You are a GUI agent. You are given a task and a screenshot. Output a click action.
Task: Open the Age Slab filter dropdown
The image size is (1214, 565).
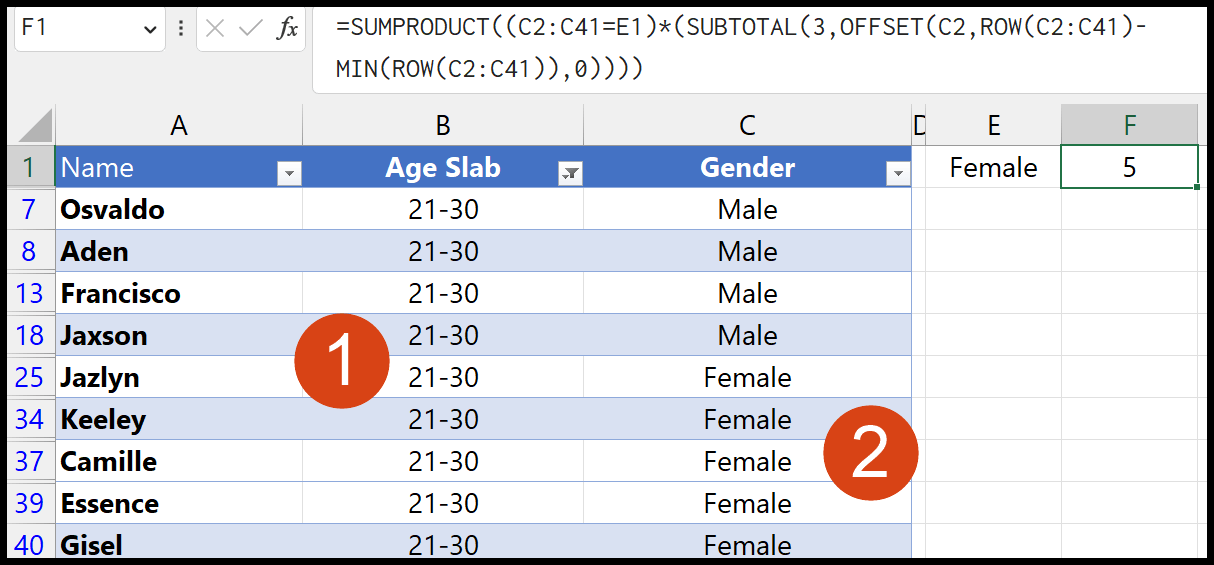[570, 174]
